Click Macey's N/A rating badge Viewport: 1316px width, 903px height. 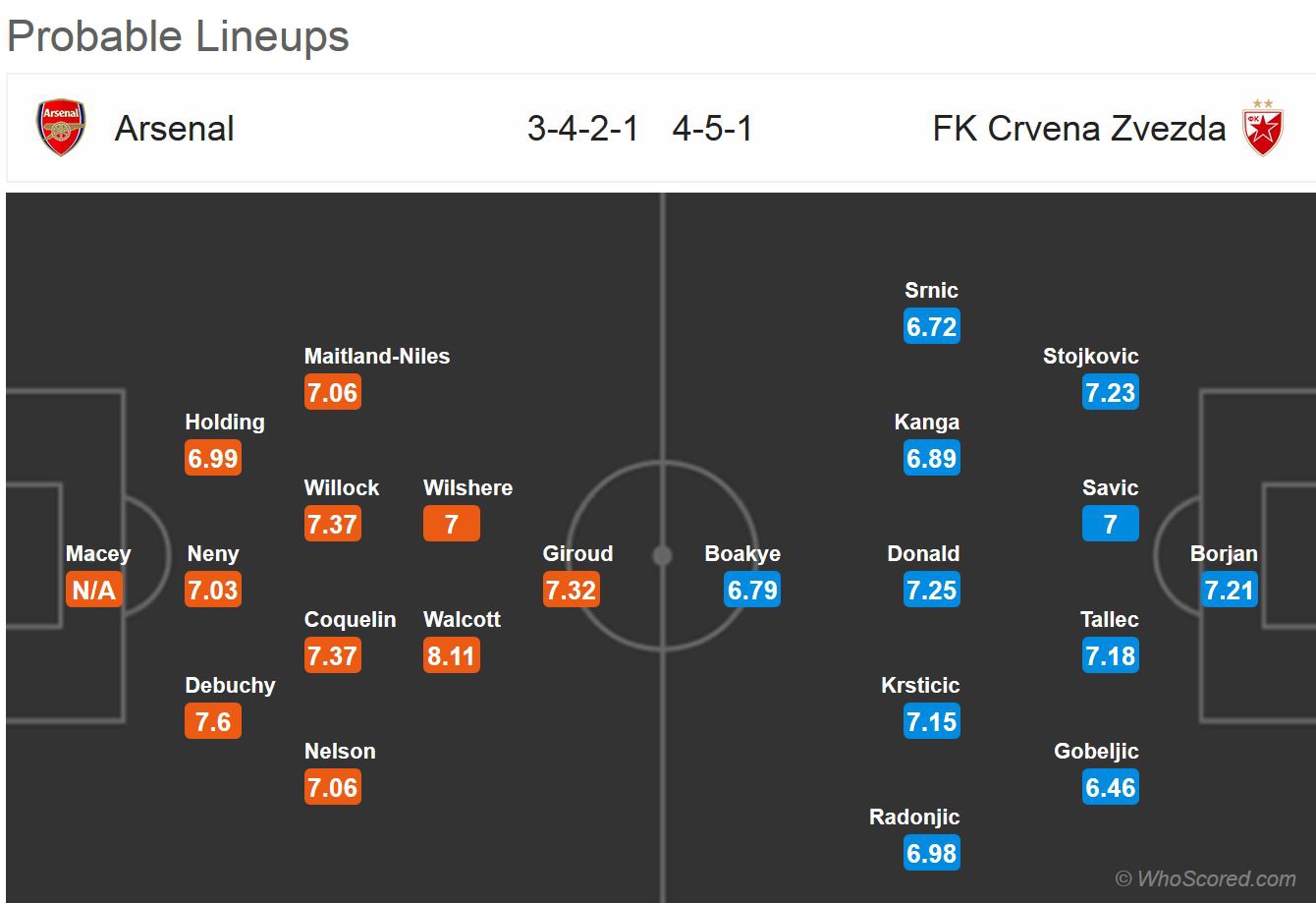pos(94,590)
